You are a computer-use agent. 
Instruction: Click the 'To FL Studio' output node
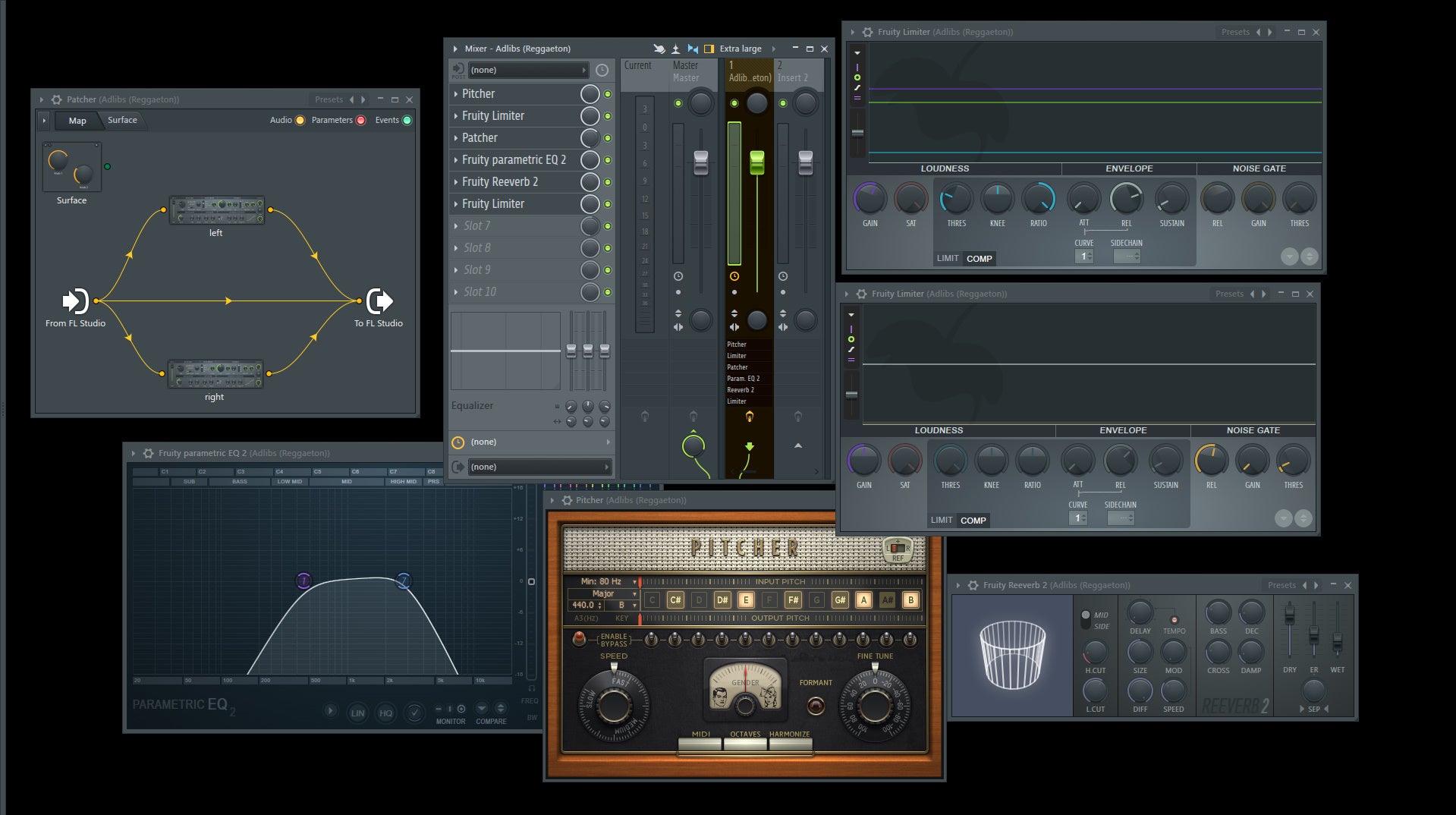pos(379,301)
